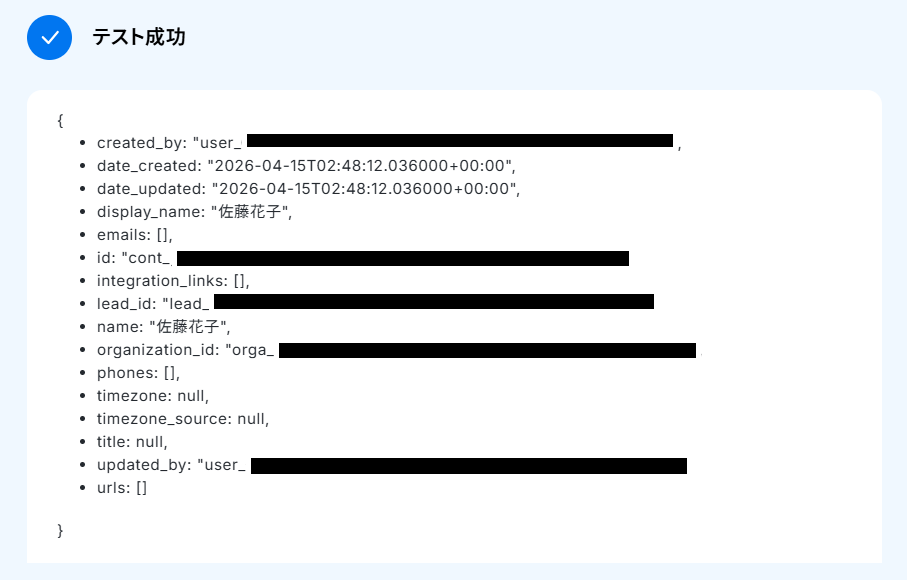Image resolution: width=907 pixels, height=580 pixels.
Task: Click the blue checkmark success icon
Action: 49,38
